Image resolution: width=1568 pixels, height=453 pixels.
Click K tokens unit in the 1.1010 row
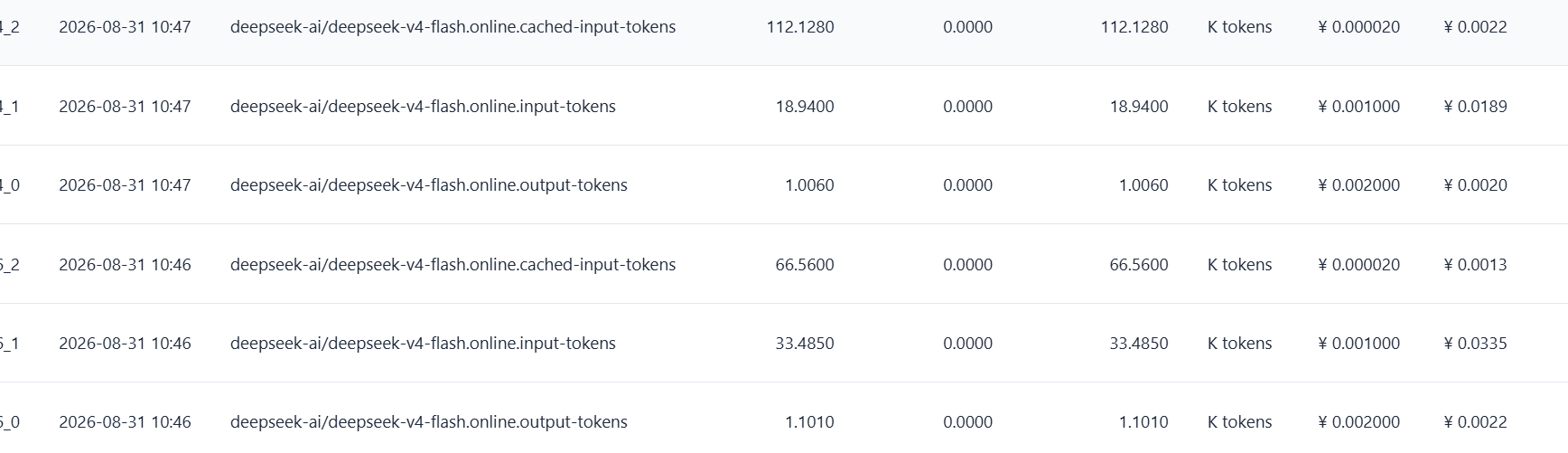[x=1239, y=422]
